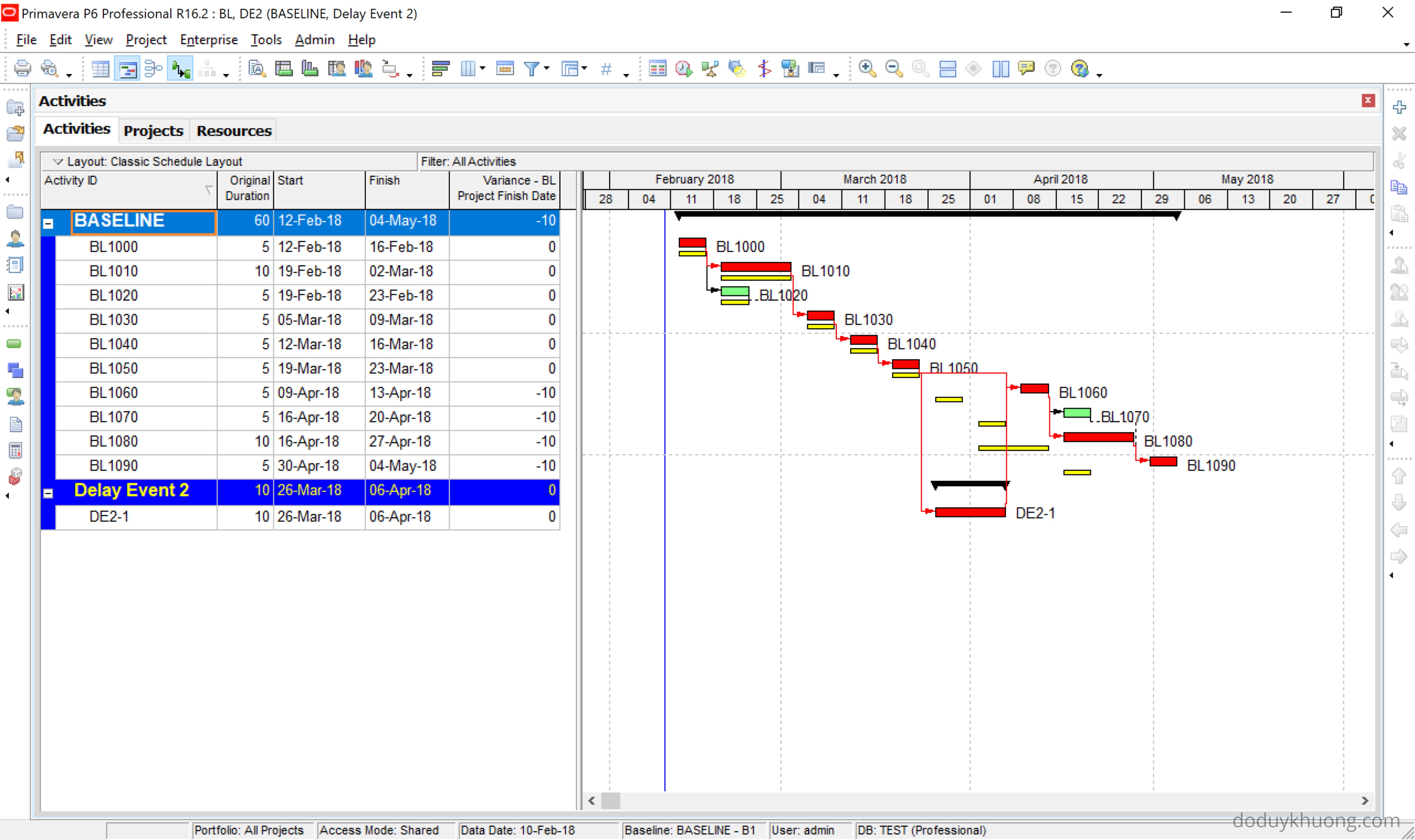Toggle the Activity Table view button
The width and height of the screenshot is (1415, 840).
point(100,69)
